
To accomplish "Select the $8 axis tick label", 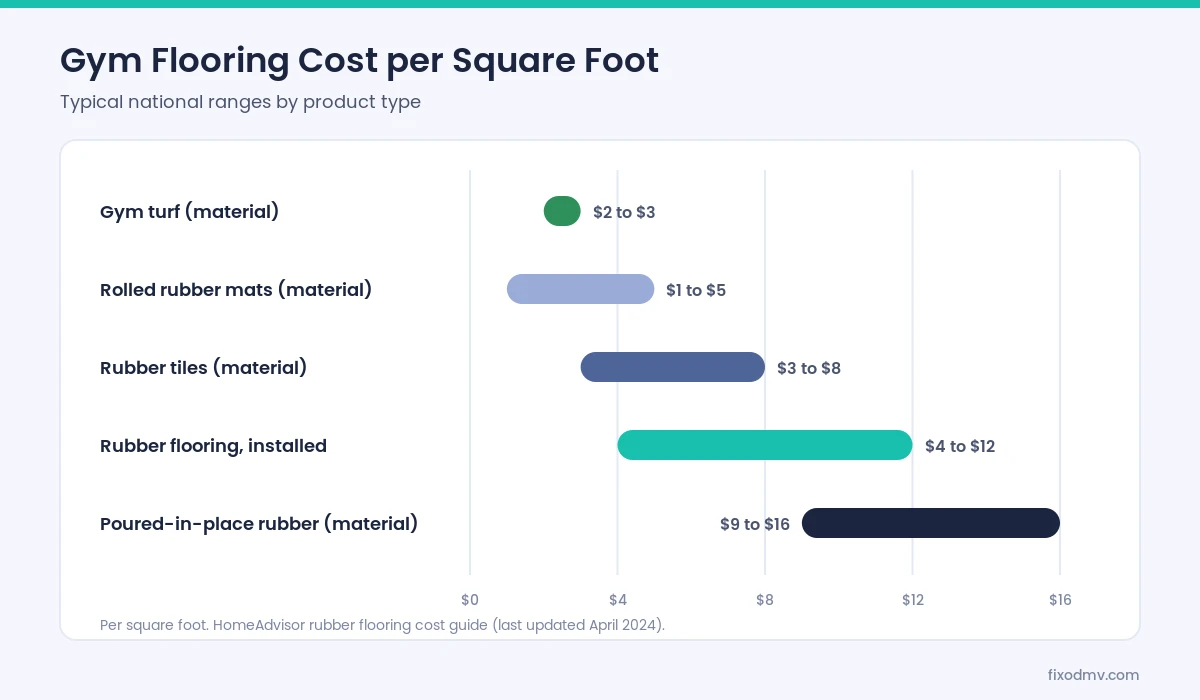I will coord(765,600).
